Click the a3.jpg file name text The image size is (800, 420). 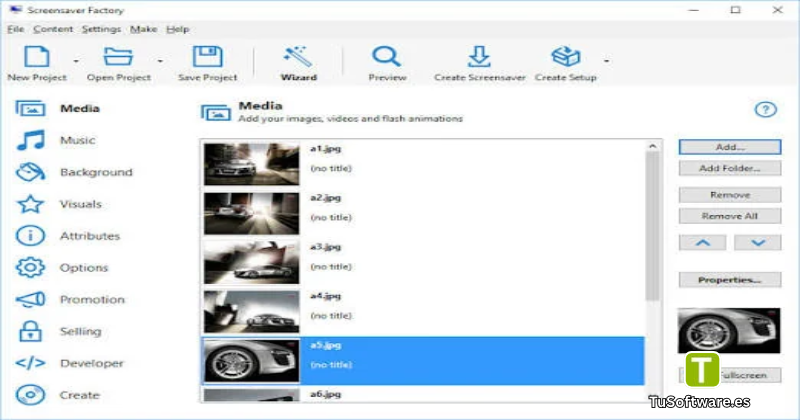(326, 247)
